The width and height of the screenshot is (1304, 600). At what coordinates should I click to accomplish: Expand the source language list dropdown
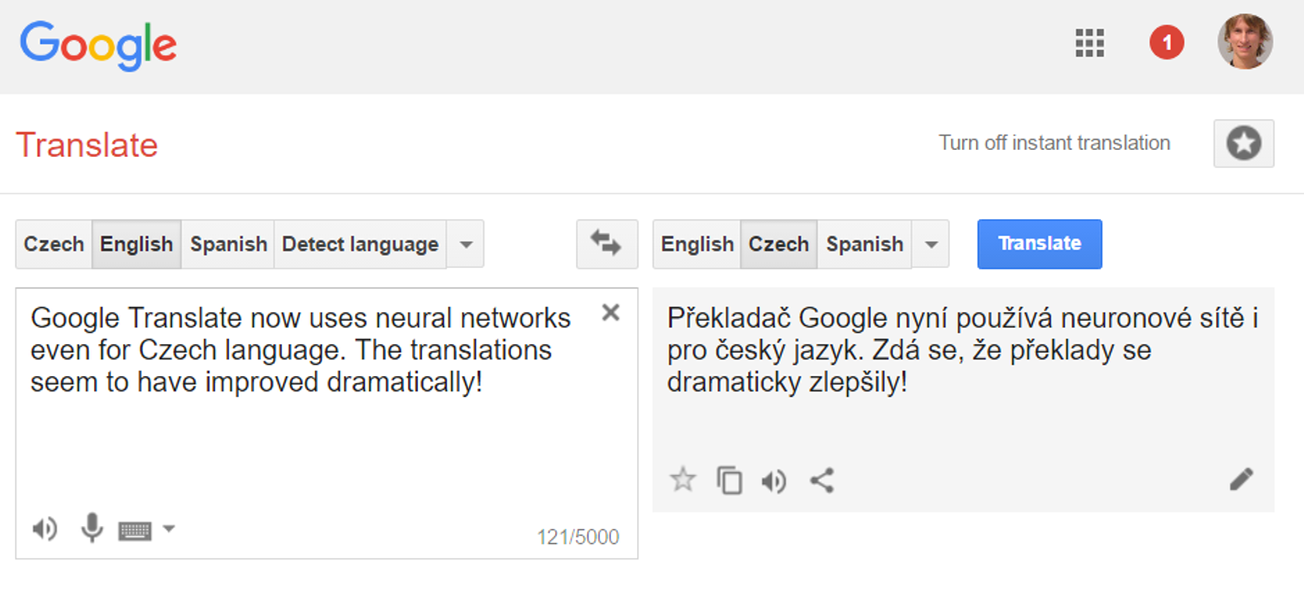(465, 244)
